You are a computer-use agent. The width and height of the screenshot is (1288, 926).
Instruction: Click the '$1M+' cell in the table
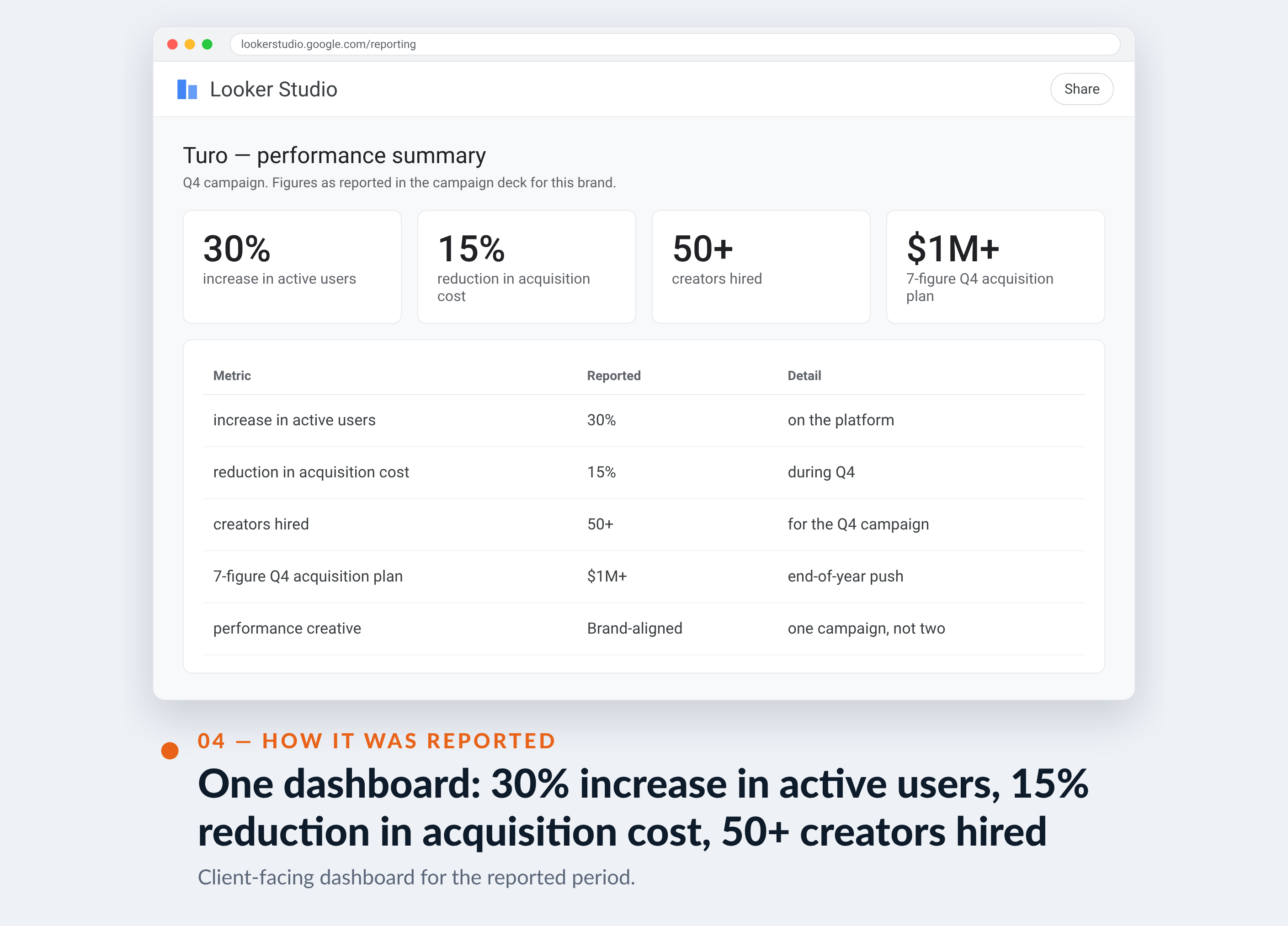[607, 576]
